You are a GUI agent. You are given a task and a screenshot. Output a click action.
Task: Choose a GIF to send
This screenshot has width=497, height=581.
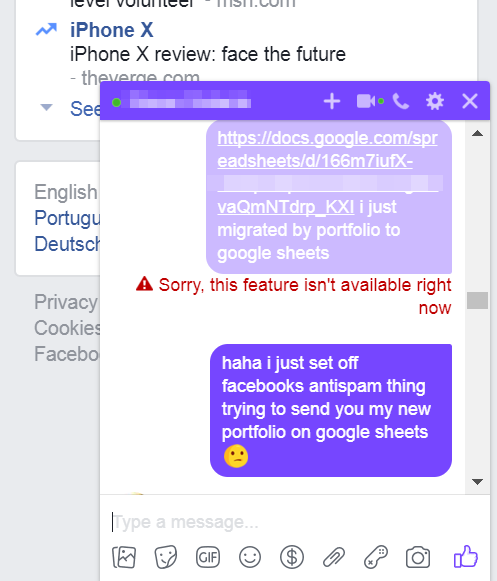pyautogui.click(x=208, y=557)
